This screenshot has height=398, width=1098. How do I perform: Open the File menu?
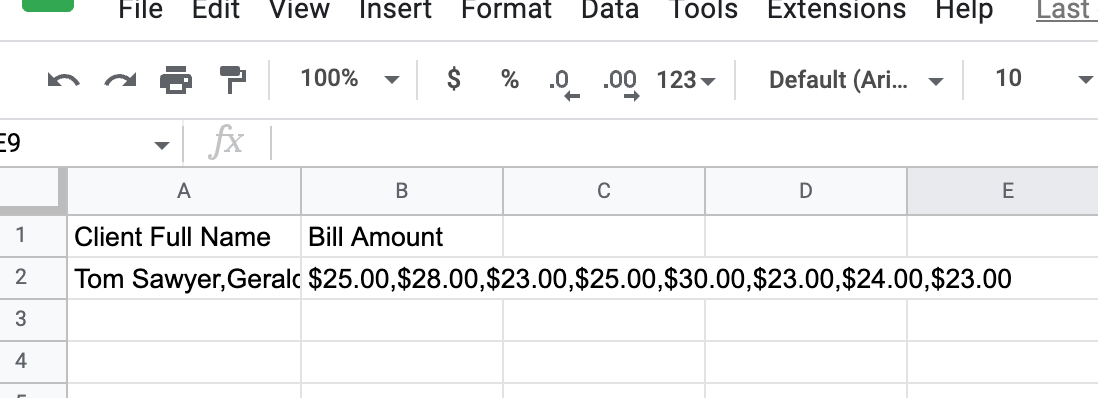pos(140,10)
